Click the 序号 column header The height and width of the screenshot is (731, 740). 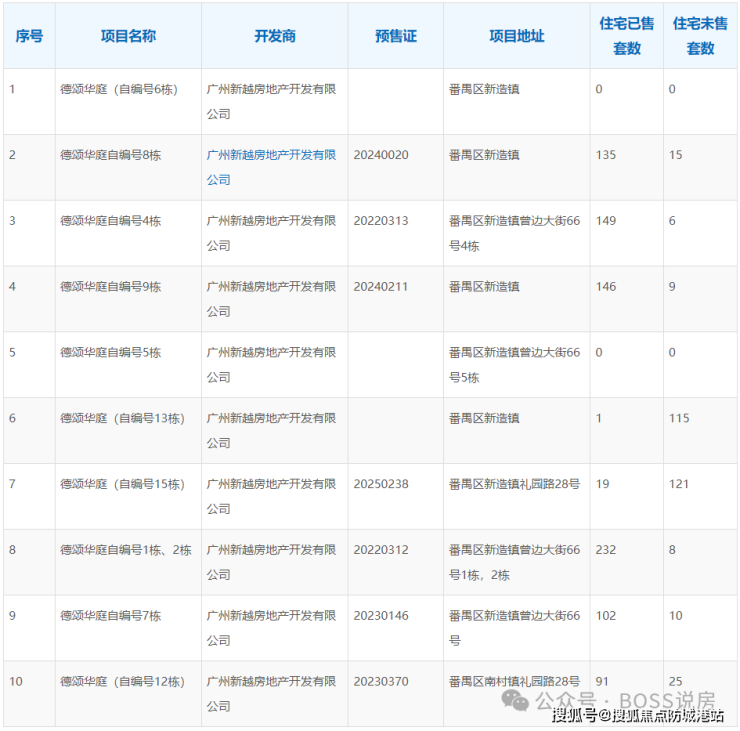pos(29,36)
